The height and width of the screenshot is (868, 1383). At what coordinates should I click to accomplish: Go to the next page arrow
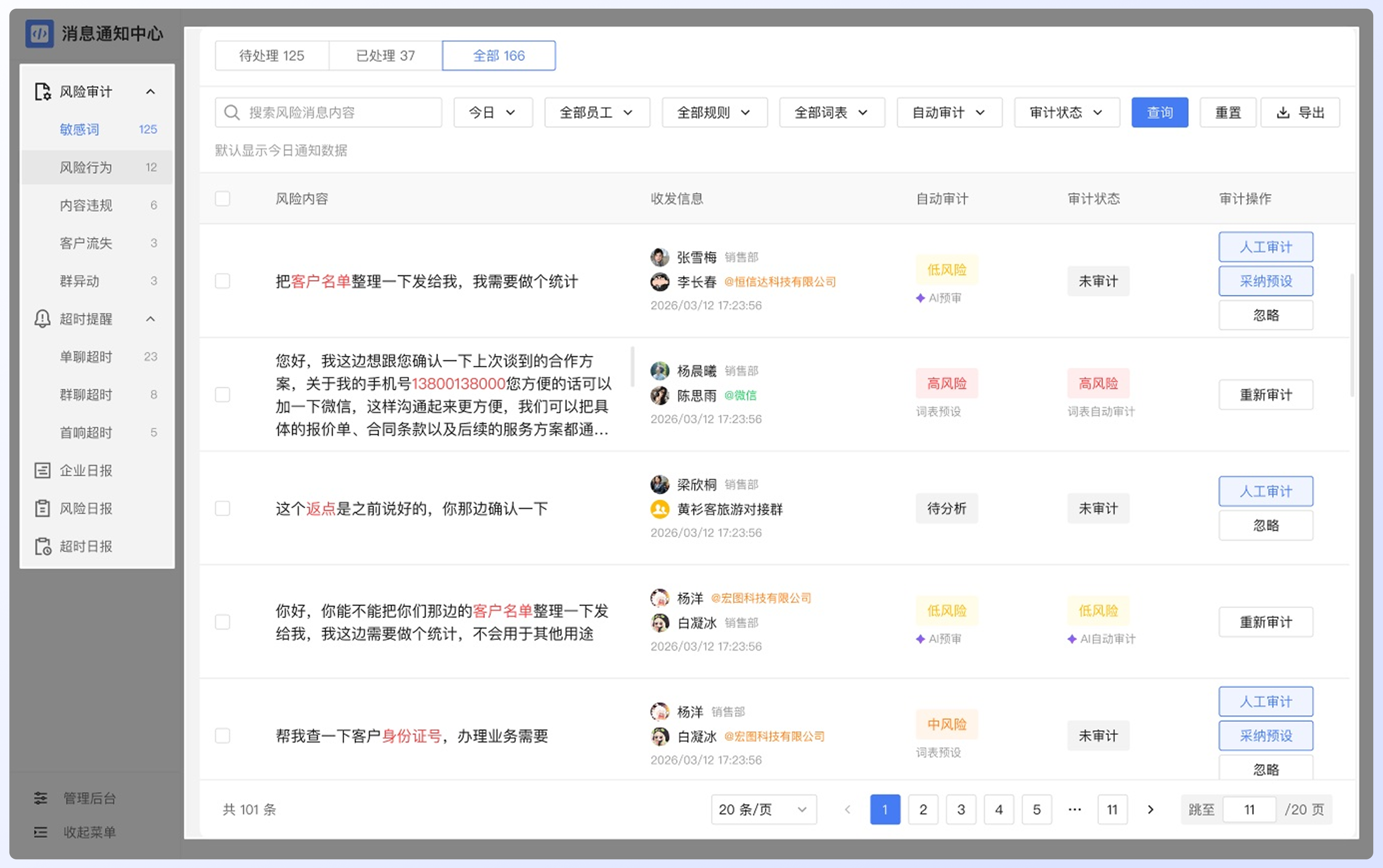tap(1150, 809)
